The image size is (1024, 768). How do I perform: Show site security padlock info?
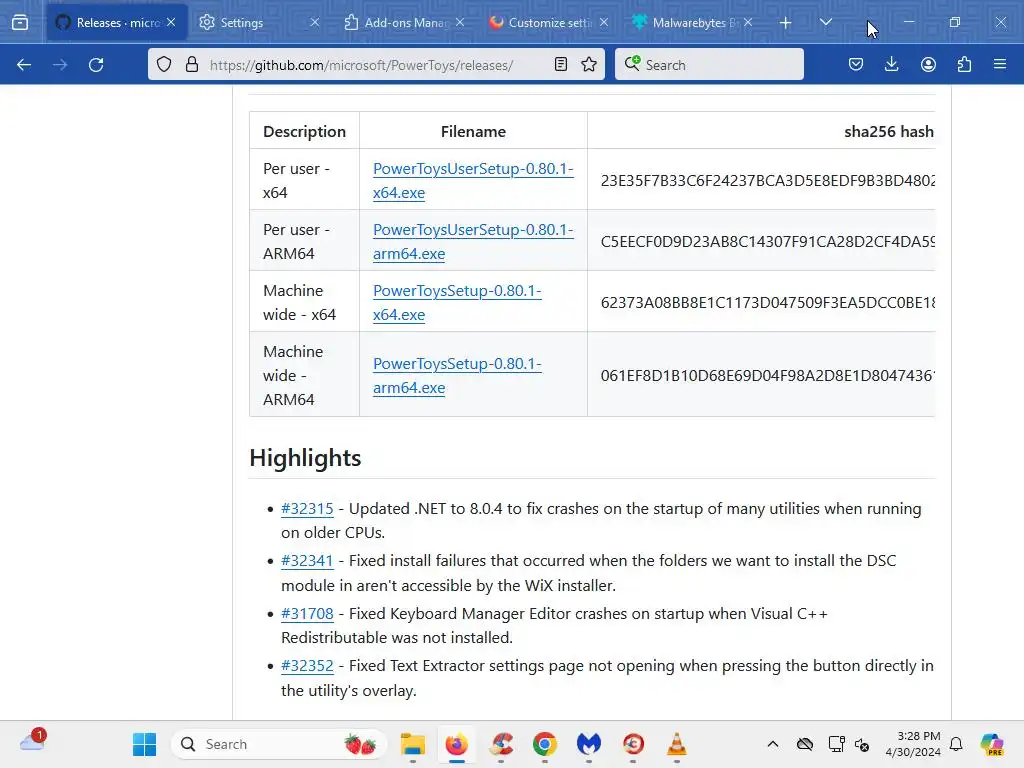coord(191,65)
